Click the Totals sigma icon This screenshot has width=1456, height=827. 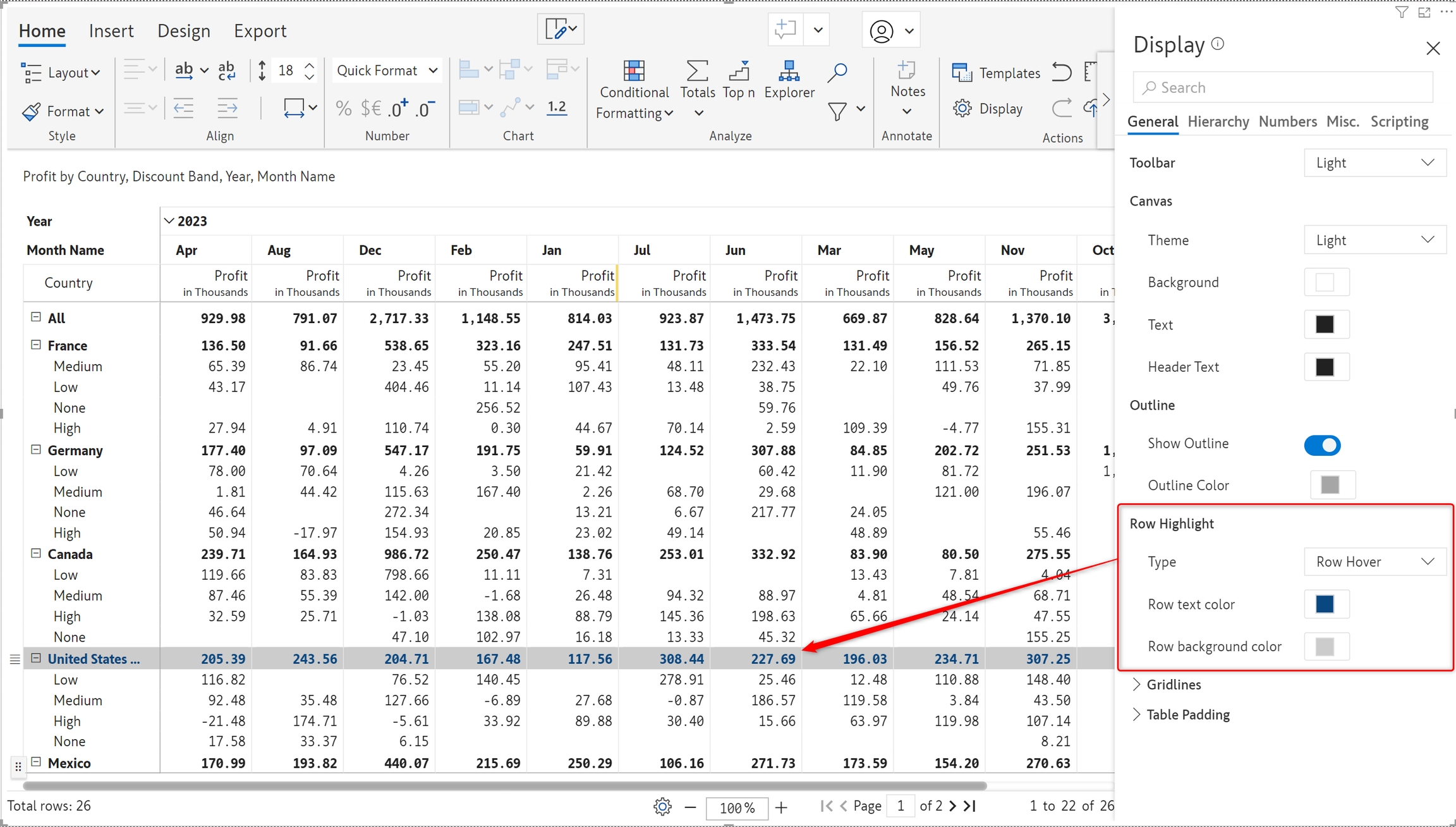point(697,71)
